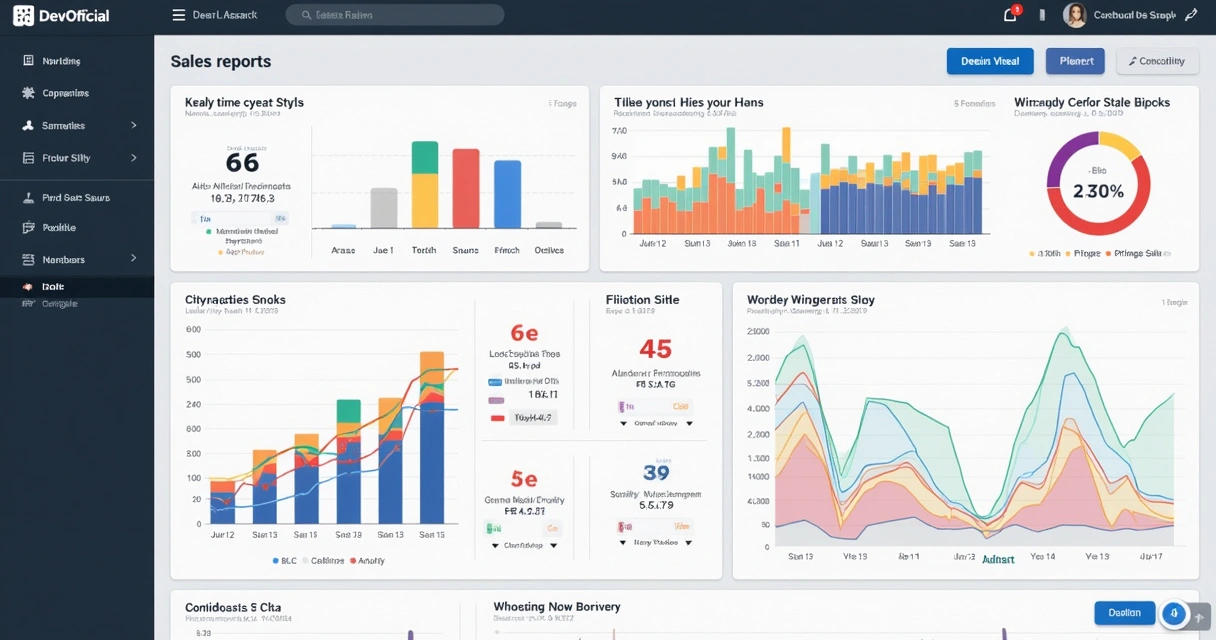Viewport: 1216px width, 640px height.
Task: Click the 5 Fange link in first card
Action: pos(562,103)
